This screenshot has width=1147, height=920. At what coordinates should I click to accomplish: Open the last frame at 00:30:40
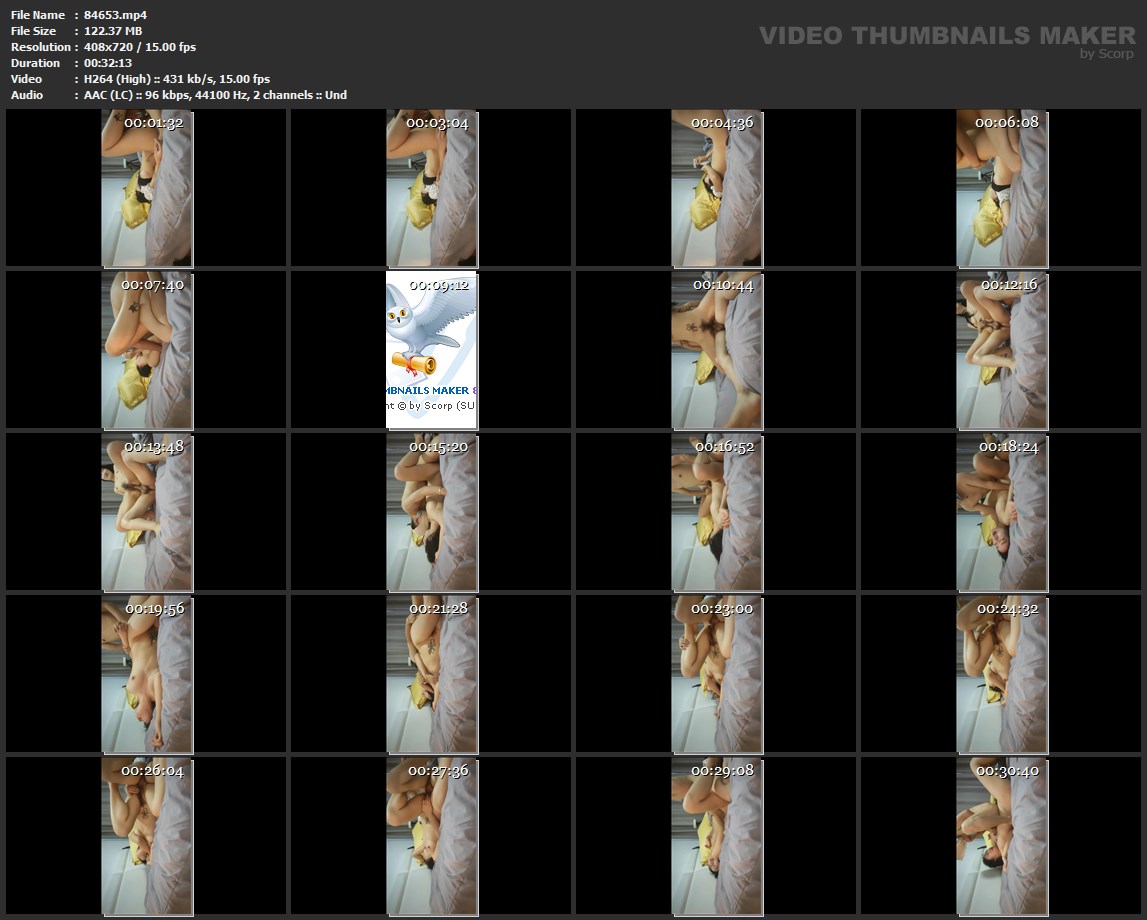1001,836
